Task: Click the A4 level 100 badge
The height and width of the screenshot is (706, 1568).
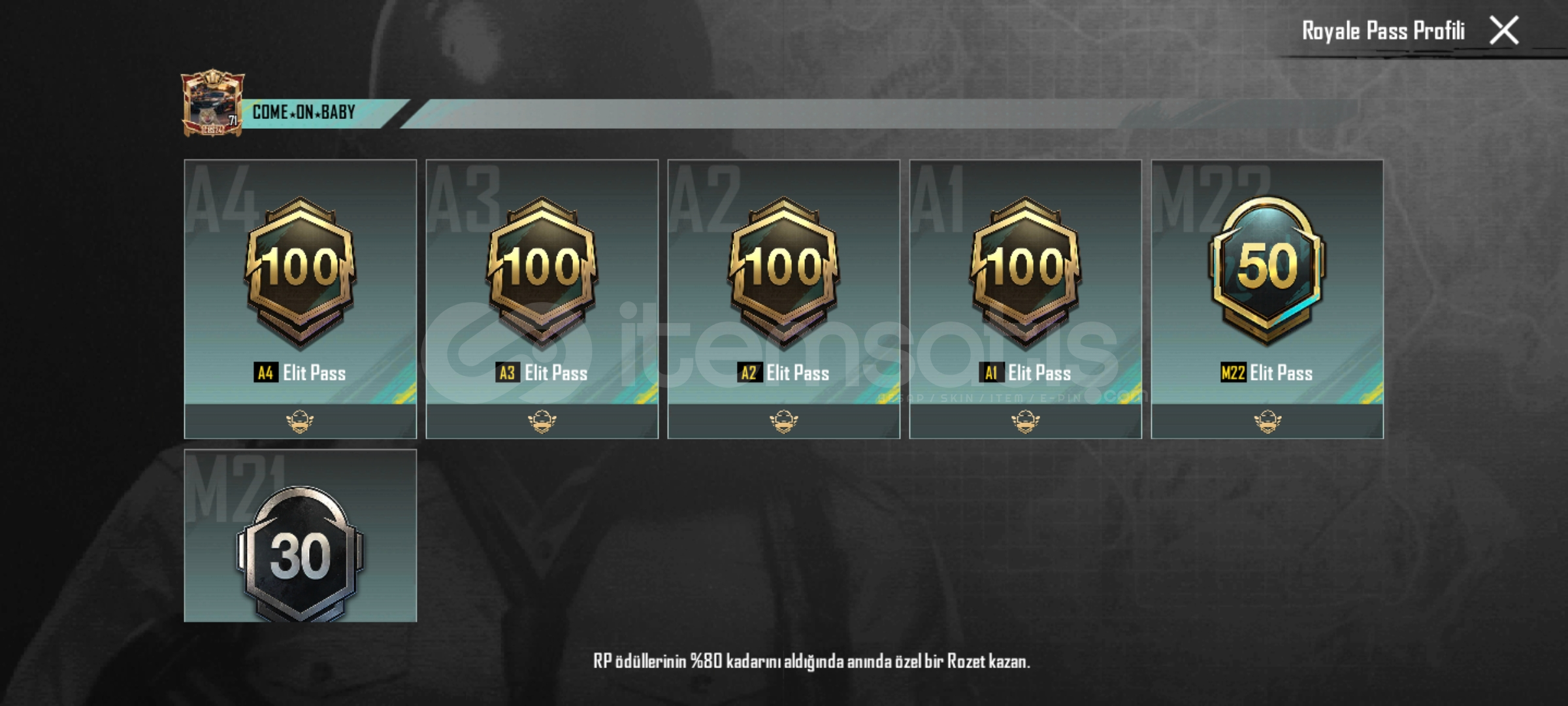Action: 300,271
